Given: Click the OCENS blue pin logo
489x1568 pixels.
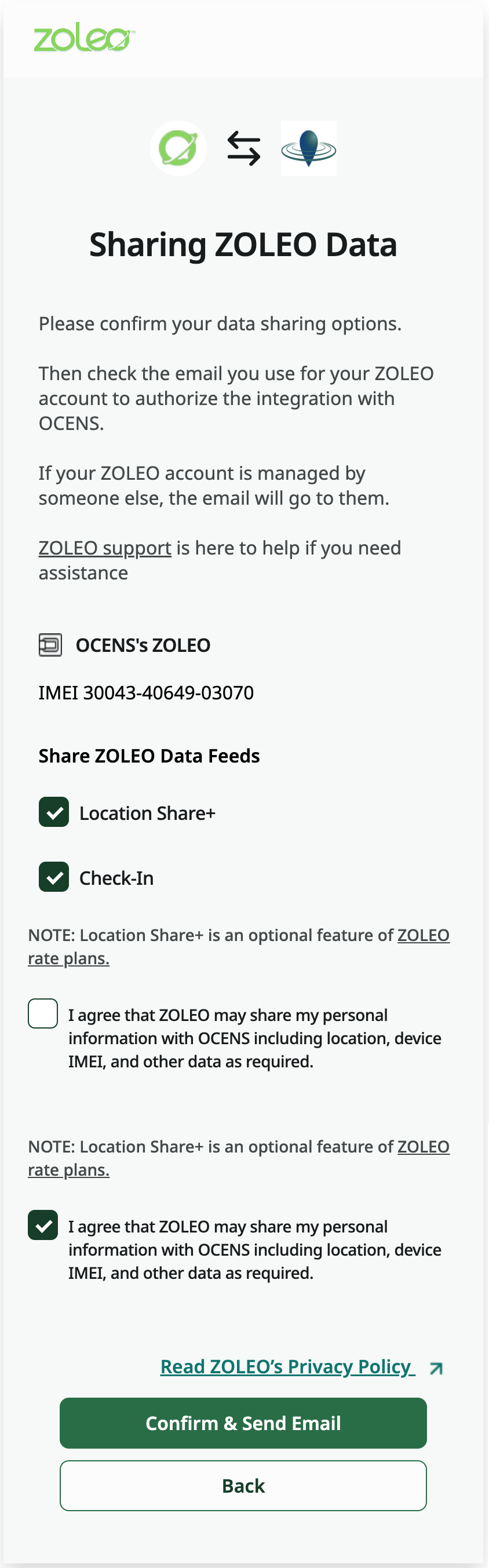Looking at the screenshot, I should (x=309, y=148).
